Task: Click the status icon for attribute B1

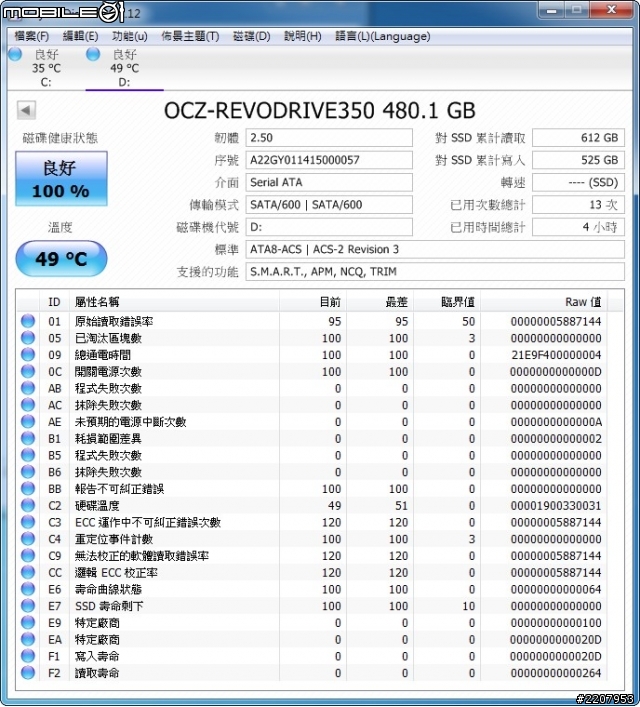Action: [28, 438]
